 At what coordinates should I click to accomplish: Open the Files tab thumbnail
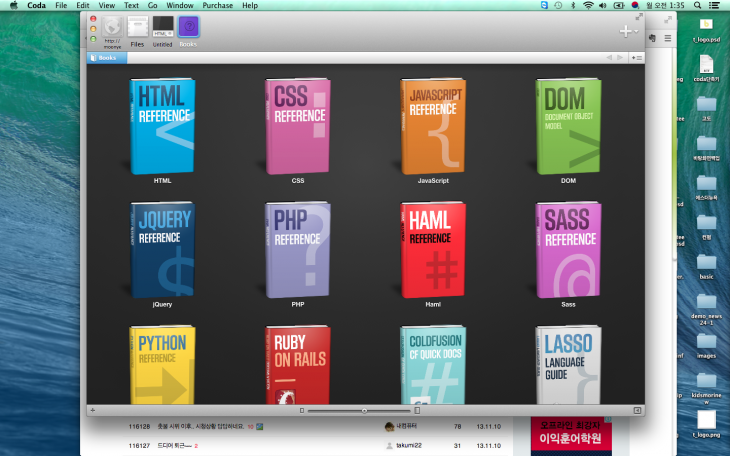137,27
